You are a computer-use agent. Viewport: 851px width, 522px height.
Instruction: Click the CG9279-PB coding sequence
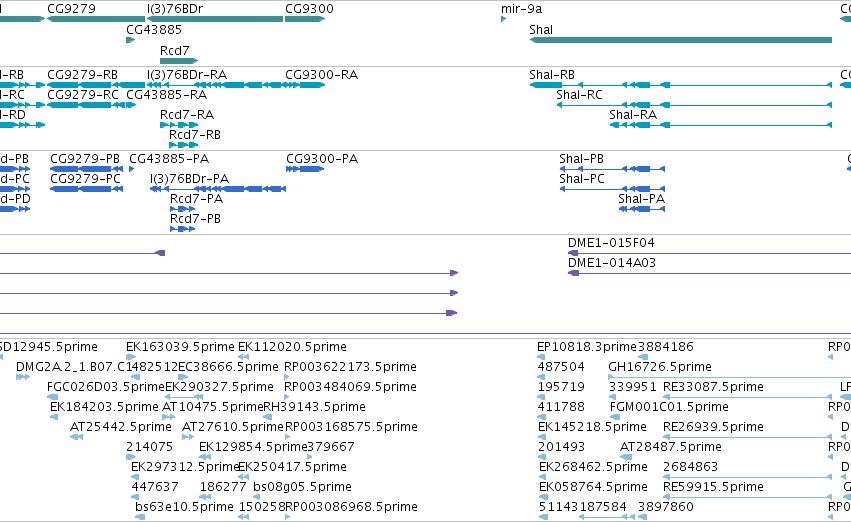point(87,169)
